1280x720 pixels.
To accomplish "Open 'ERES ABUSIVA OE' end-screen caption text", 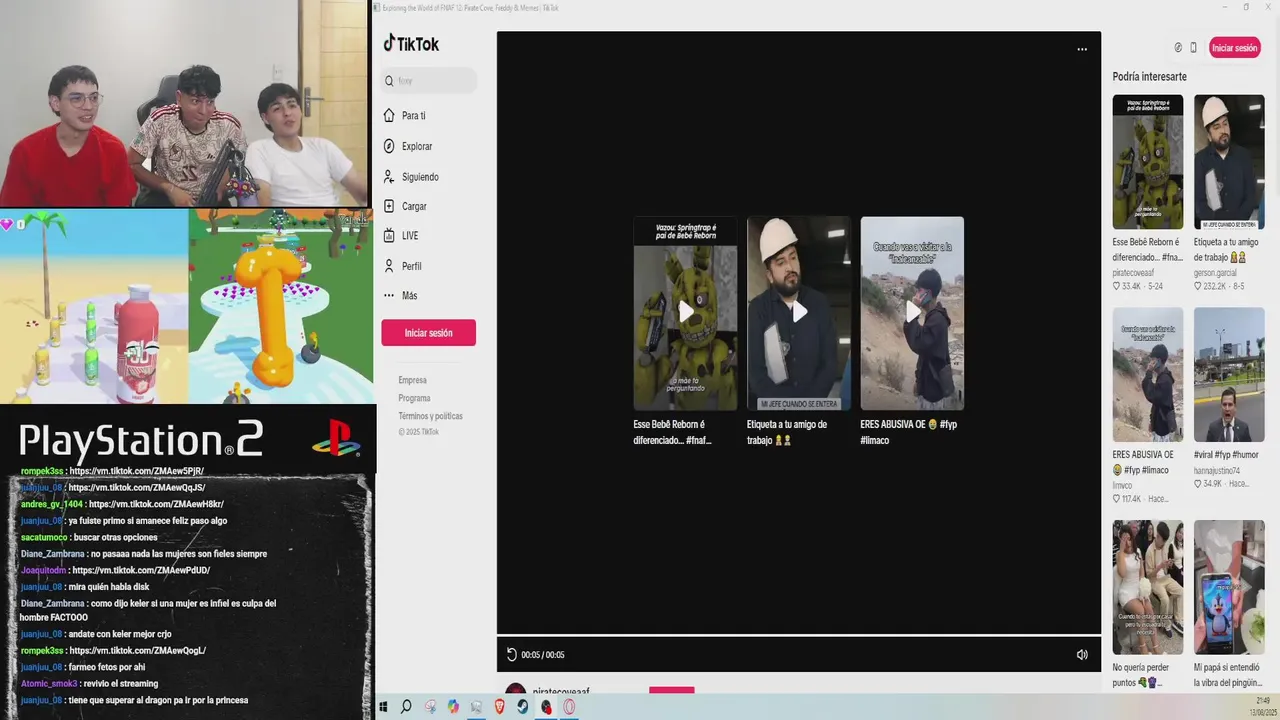I will [908, 432].
